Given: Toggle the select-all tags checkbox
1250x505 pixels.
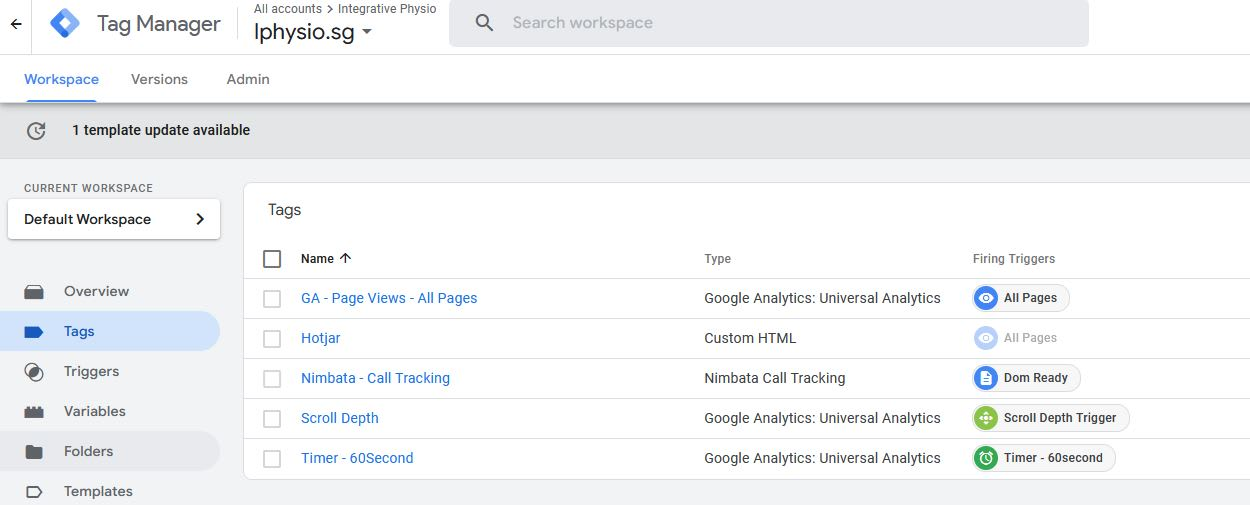Looking at the screenshot, I should [x=272, y=259].
